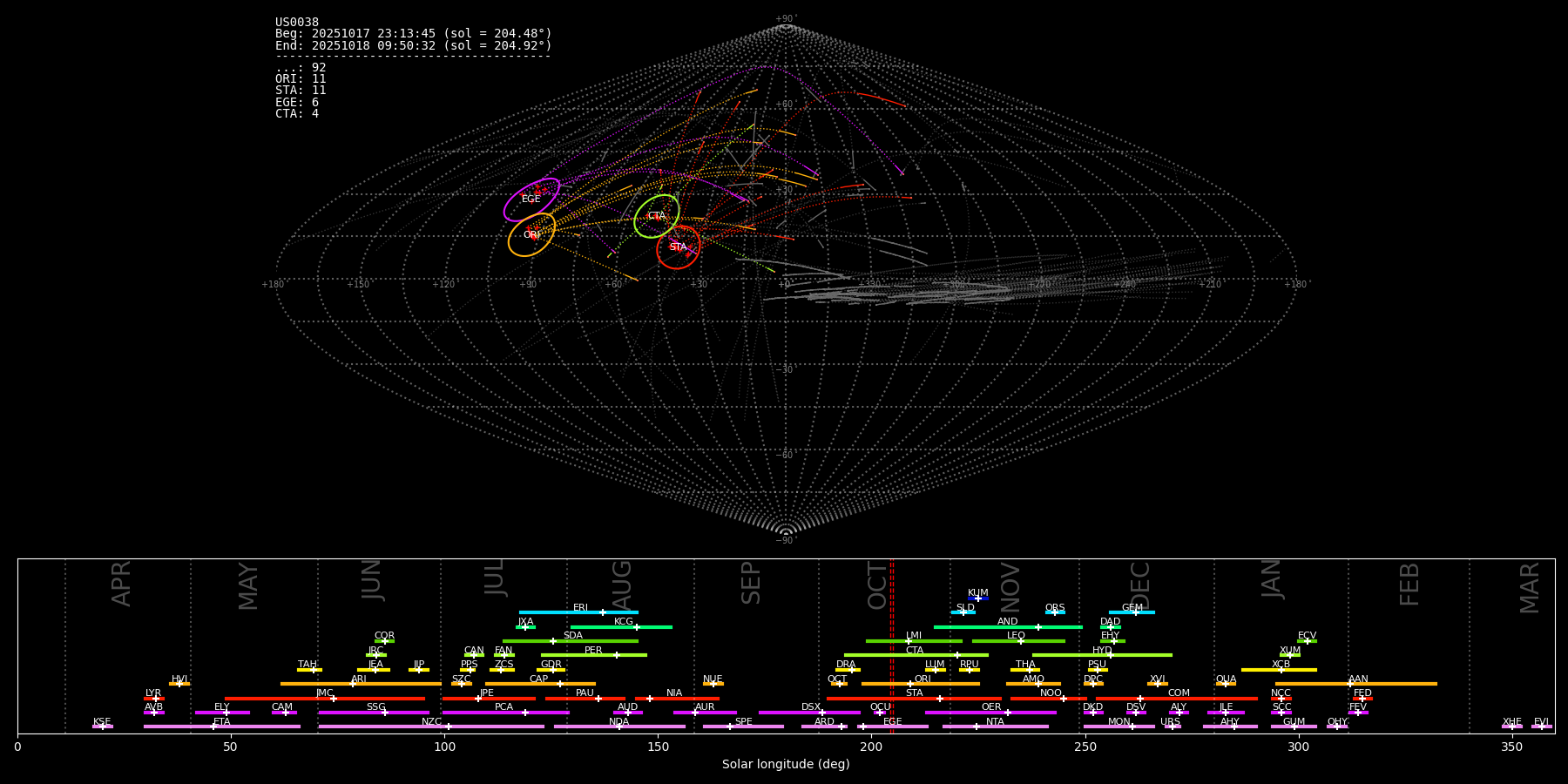Viewport: 1568px width, 784px height.
Task: Click the station ID text US0038
Action: tap(297, 23)
